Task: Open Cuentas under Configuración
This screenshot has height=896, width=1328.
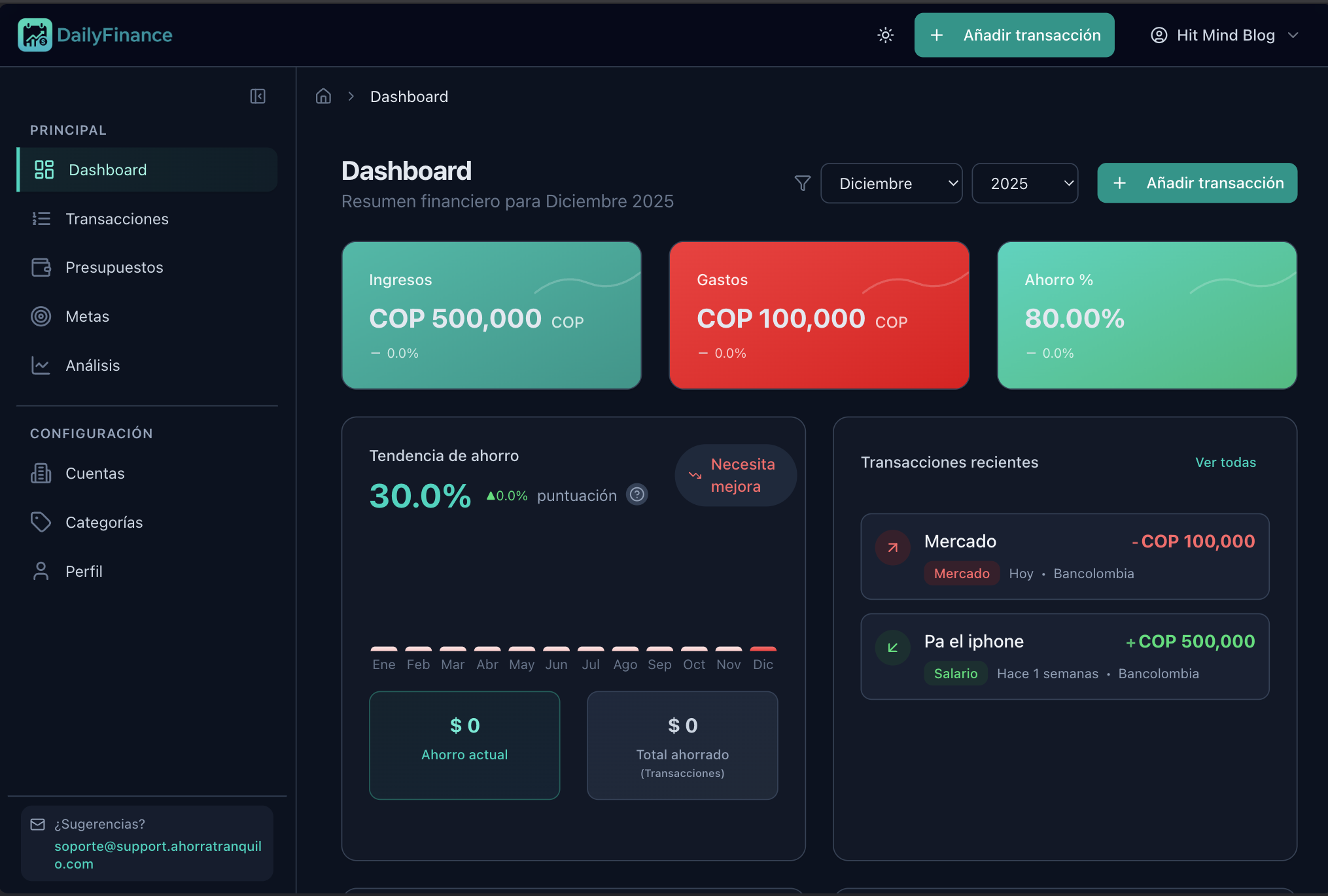Action: (94, 473)
